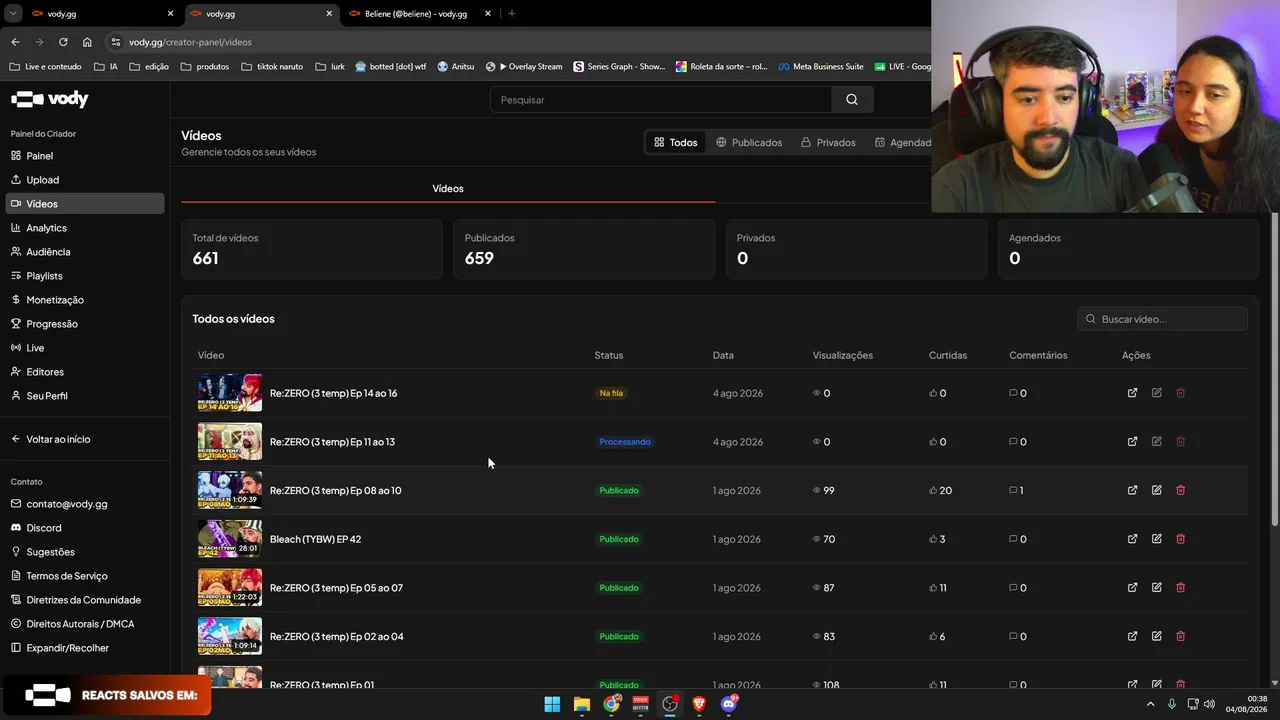Click the vody logo in the sidebar
The height and width of the screenshot is (720, 1280).
[x=50, y=99]
